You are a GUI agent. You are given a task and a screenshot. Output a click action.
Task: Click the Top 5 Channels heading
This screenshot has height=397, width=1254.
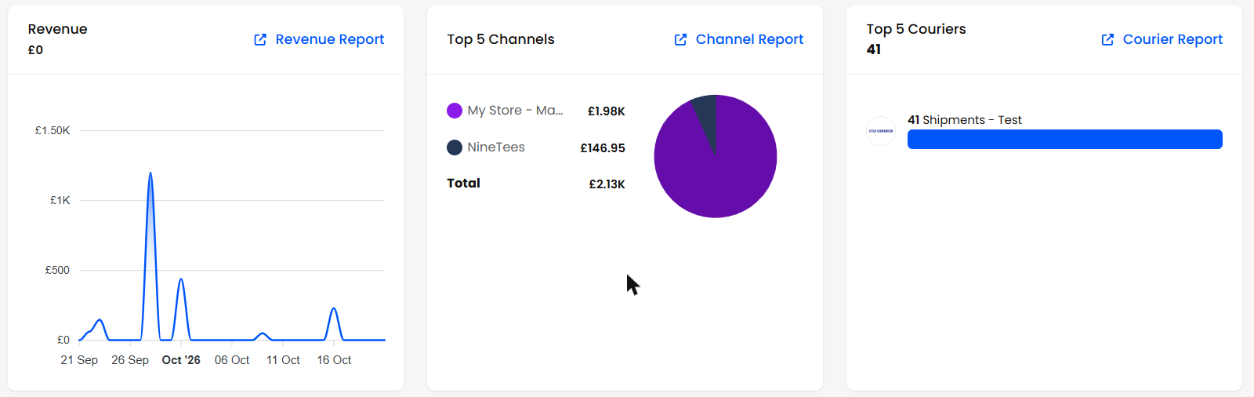[501, 39]
